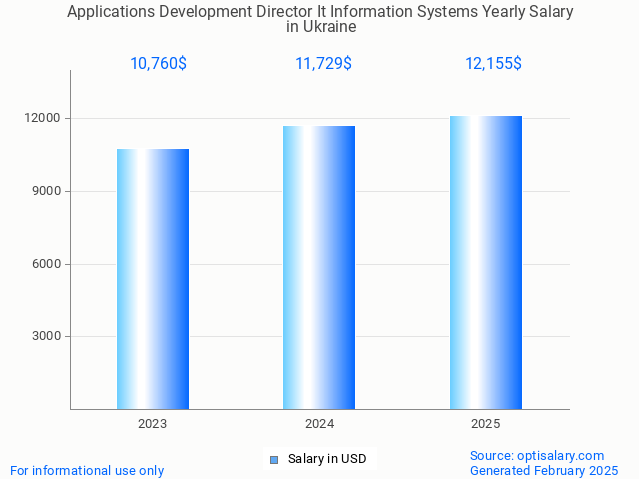Click the chart title text

(x=320, y=19)
